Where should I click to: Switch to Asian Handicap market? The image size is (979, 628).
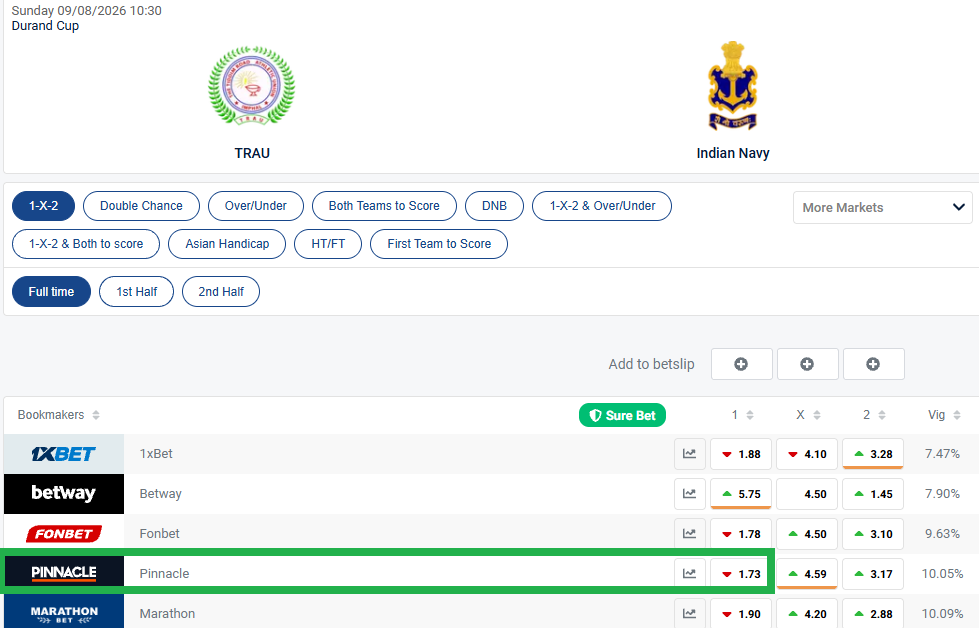pyautogui.click(x=227, y=244)
